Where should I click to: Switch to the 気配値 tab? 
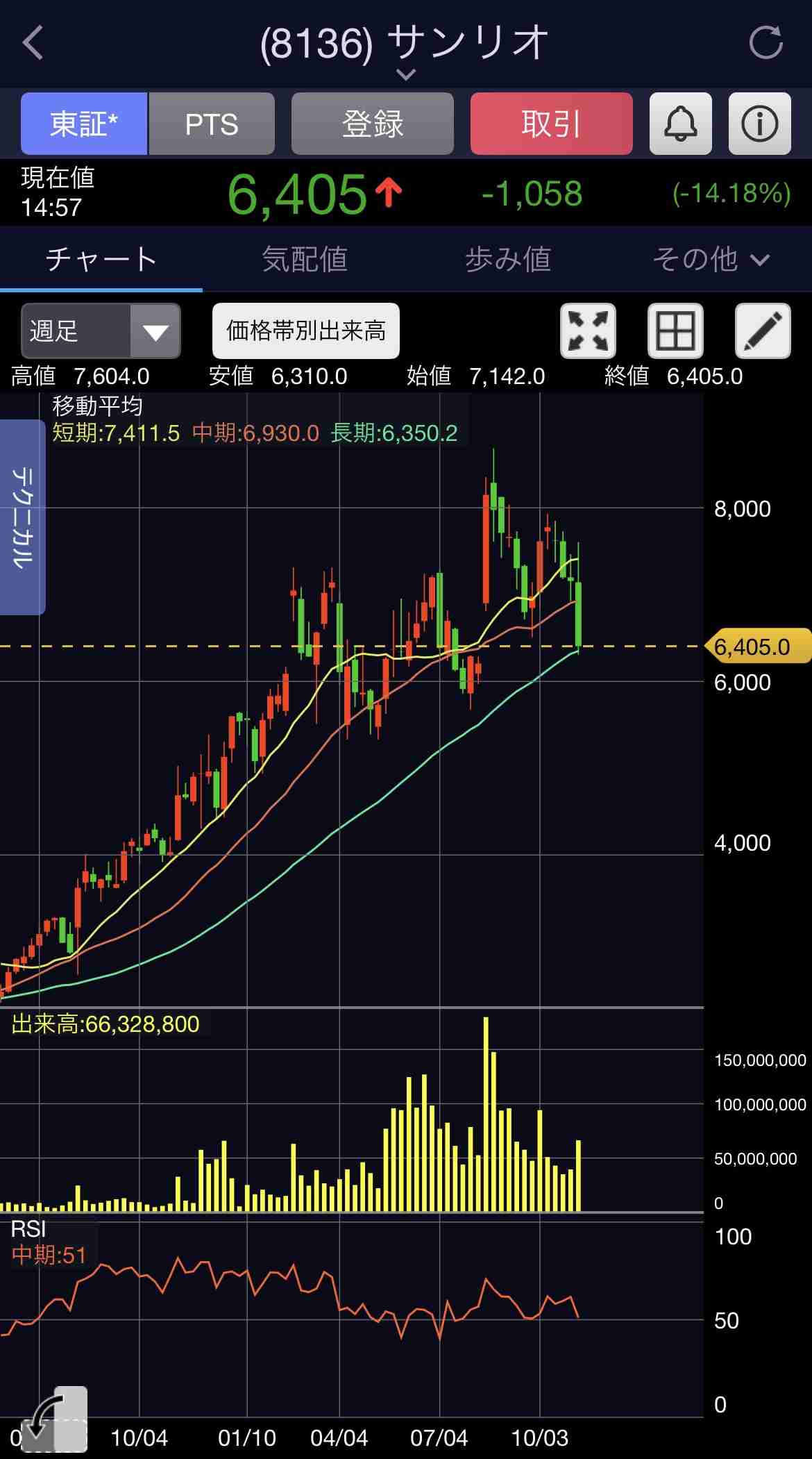305,259
